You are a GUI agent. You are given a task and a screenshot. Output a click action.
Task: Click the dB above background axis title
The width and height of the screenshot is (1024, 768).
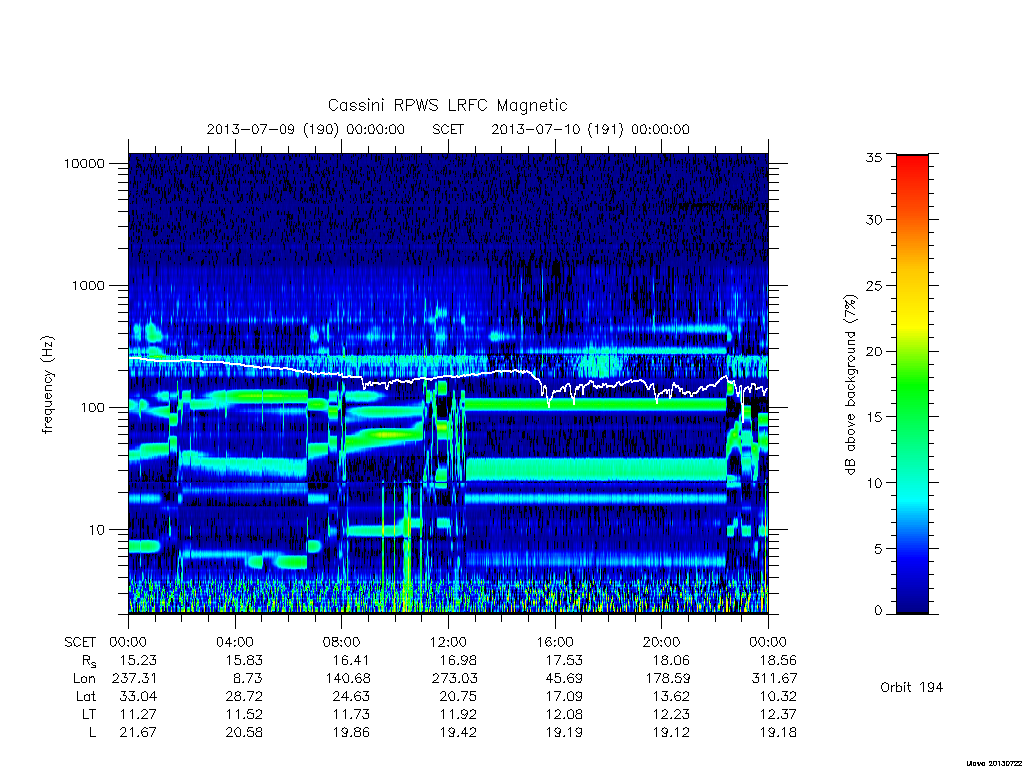850,385
